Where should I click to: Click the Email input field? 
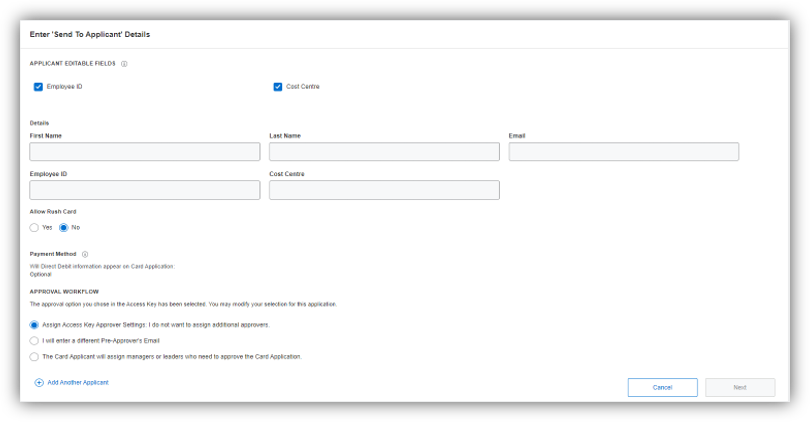[x=623, y=152]
